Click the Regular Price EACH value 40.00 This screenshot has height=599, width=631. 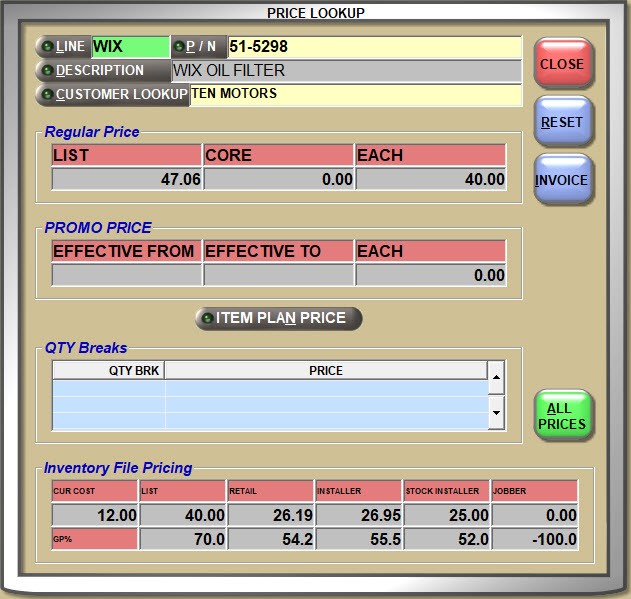point(431,179)
